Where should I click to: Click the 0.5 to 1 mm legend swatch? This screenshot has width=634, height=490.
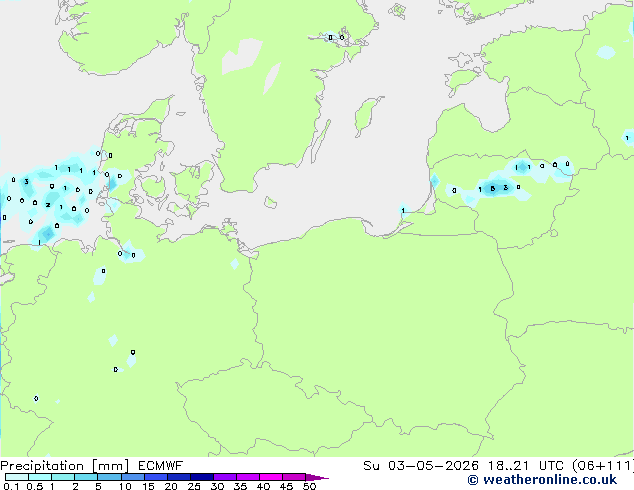click(x=40, y=477)
